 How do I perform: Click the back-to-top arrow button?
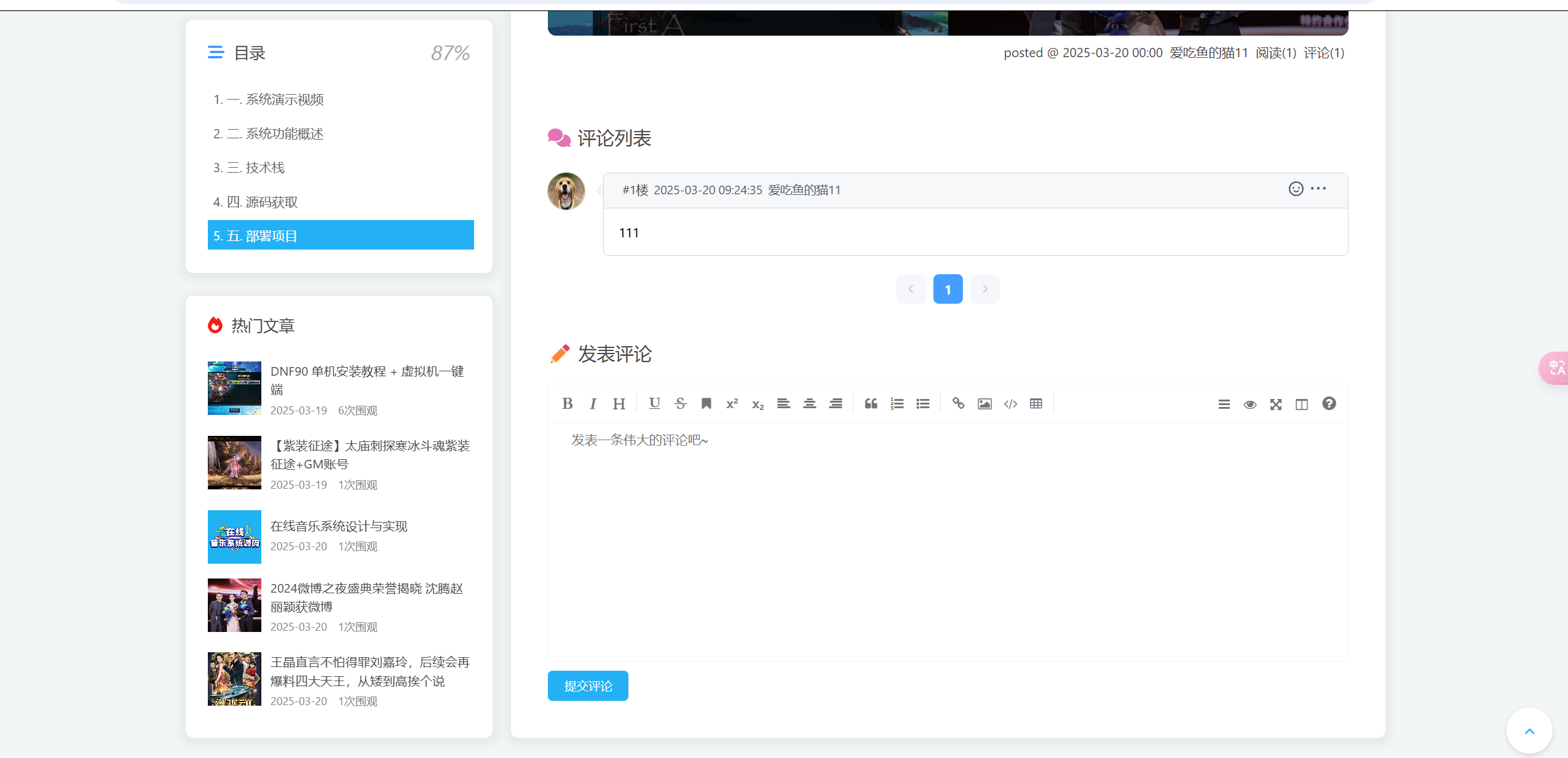pyautogui.click(x=1529, y=731)
